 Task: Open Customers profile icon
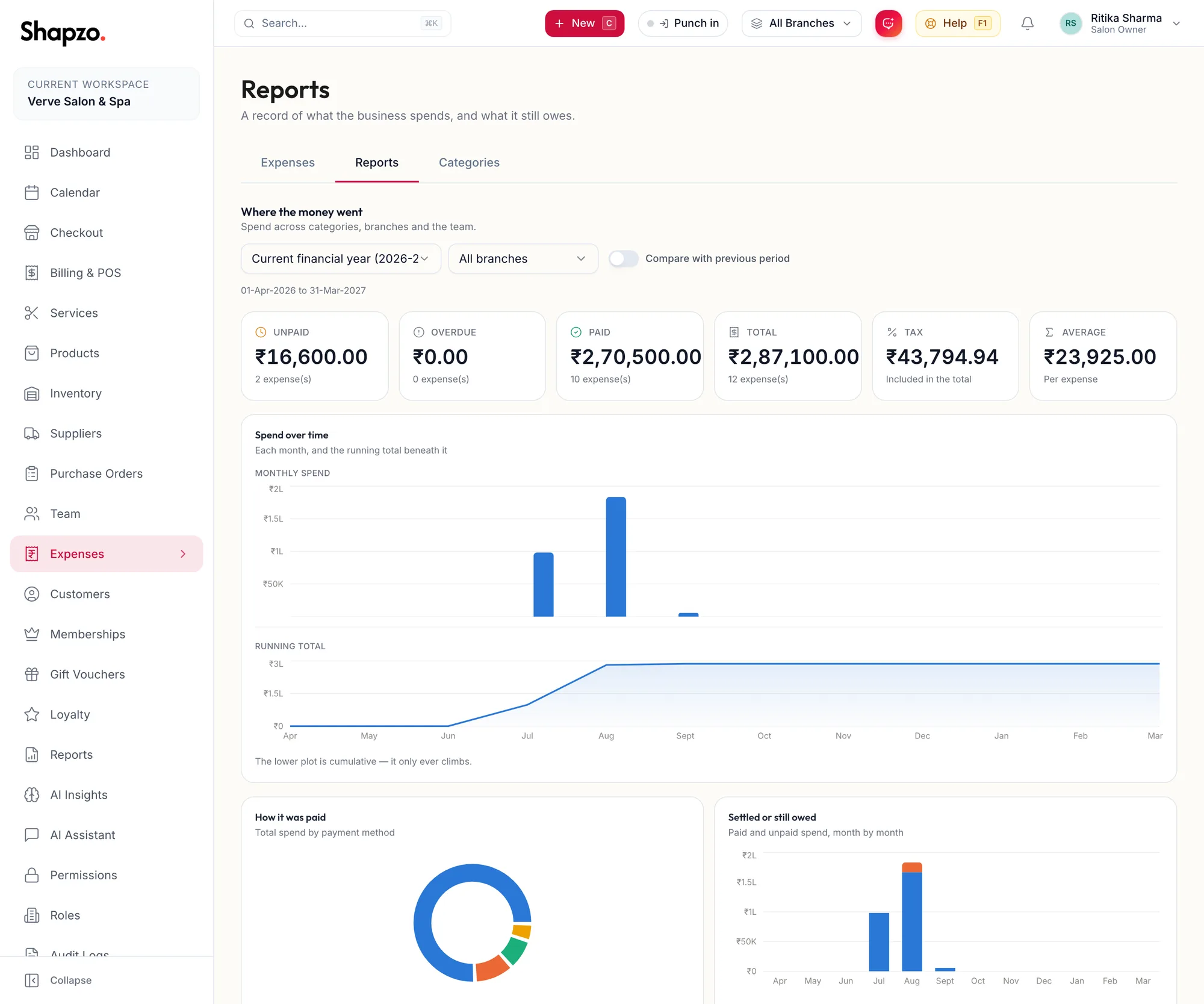(31, 594)
